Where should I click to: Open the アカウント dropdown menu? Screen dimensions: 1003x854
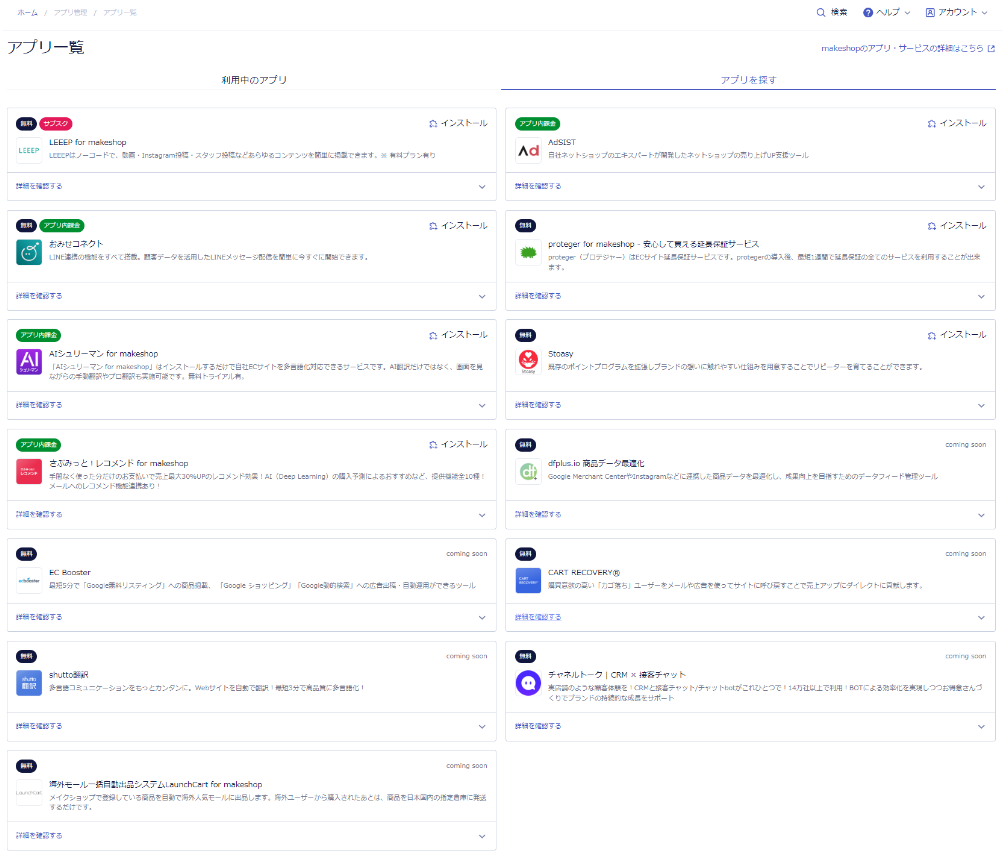[x=956, y=12]
